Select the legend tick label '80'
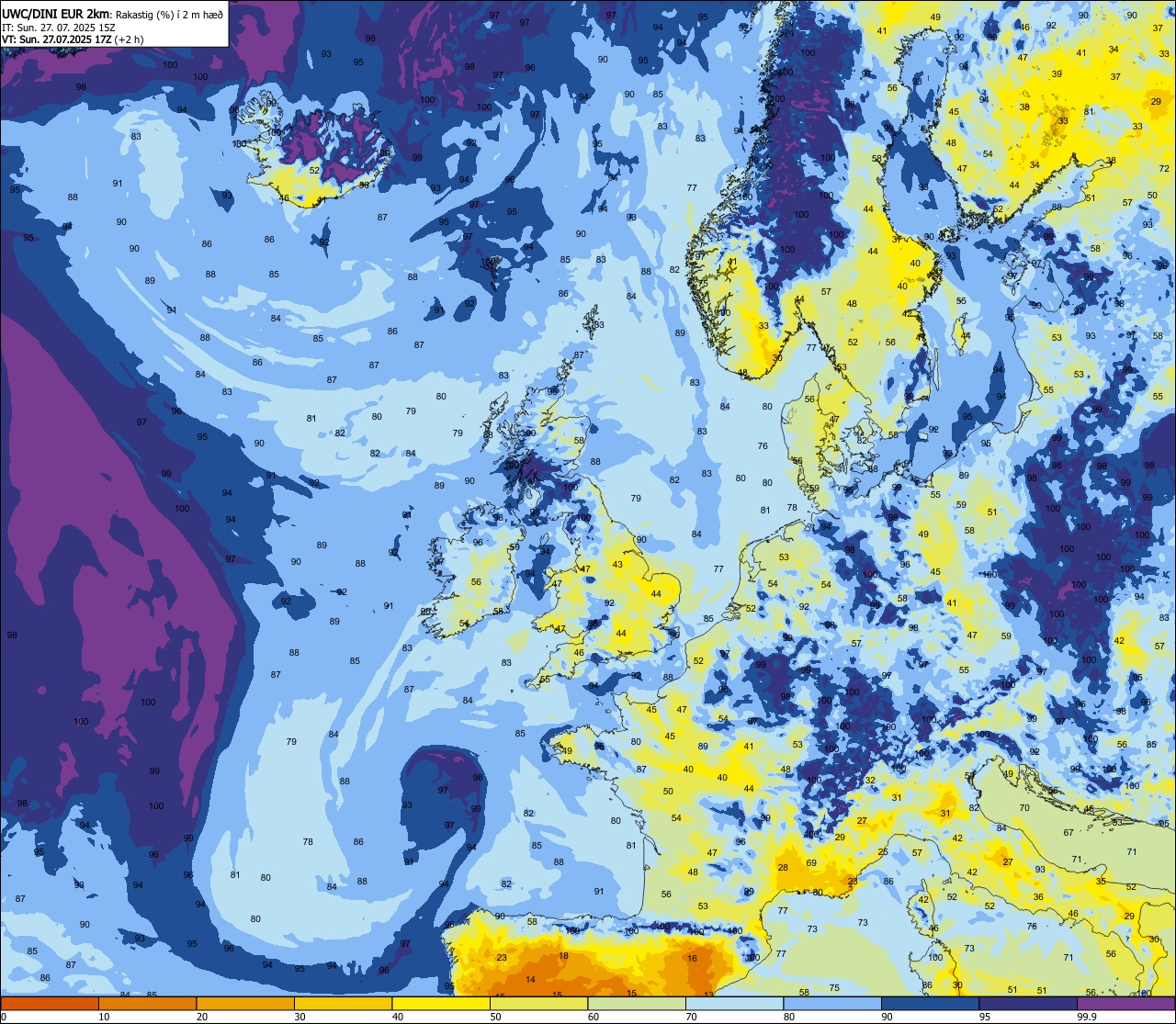1176x1024 pixels. tap(789, 1017)
